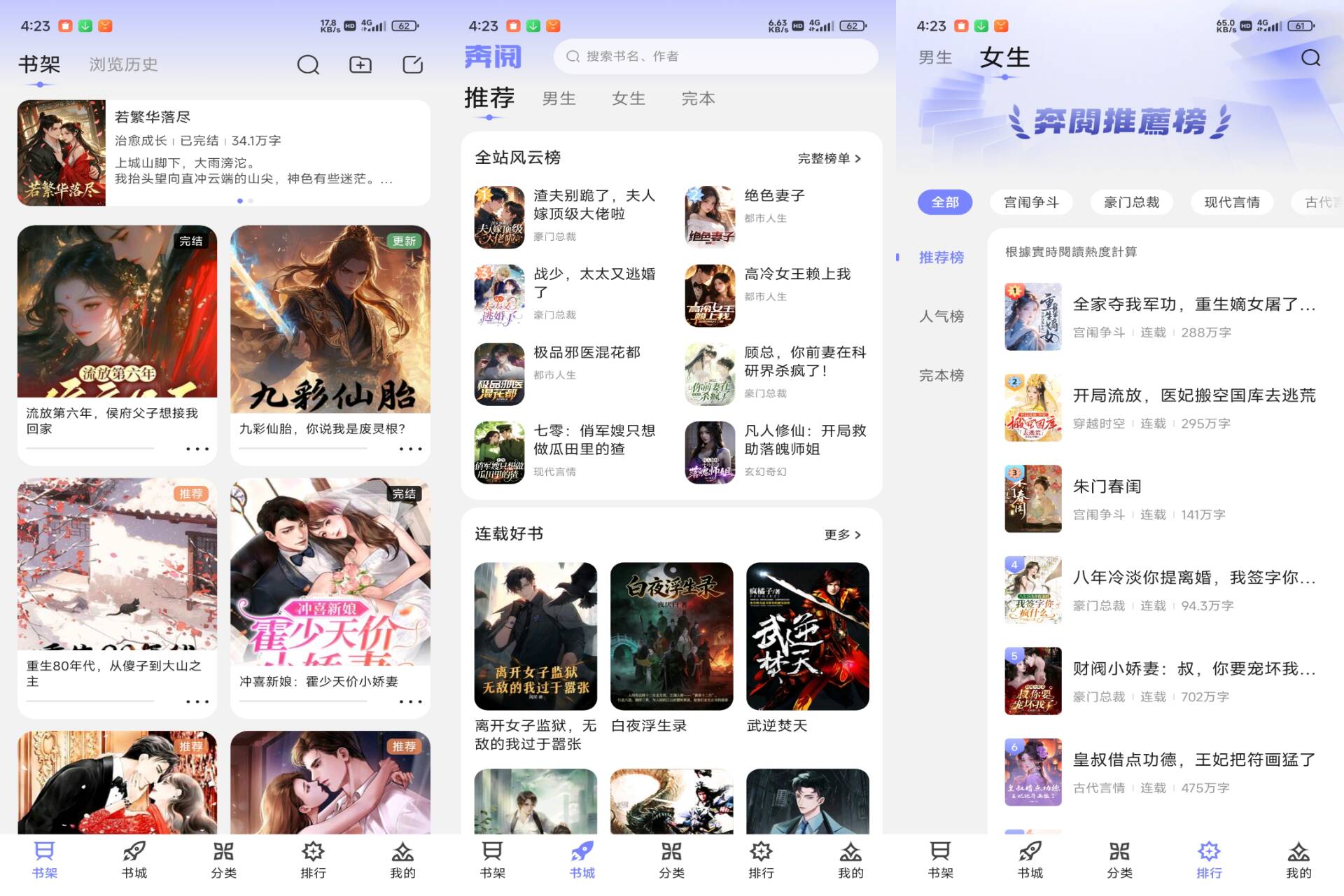Open more options for 冲喜新娘 book
This screenshot has width=1344, height=896.
click(x=410, y=701)
